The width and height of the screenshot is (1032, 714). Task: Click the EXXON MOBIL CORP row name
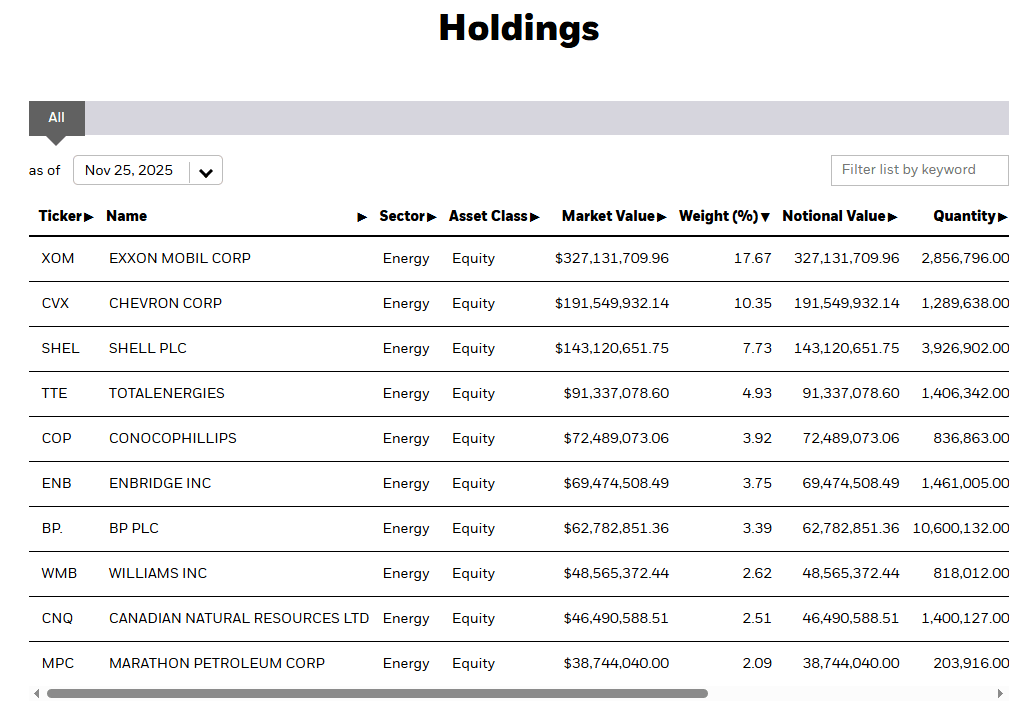point(180,258)
